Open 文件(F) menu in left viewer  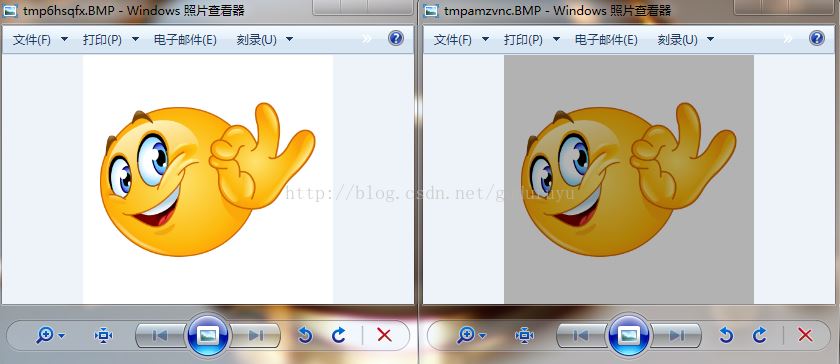coord(40,40)
